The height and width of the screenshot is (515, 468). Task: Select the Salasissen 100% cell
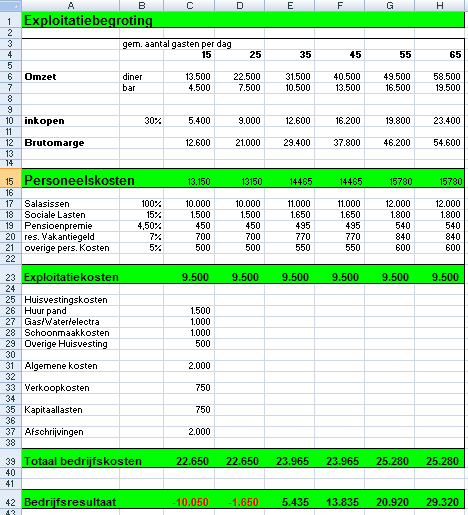[142, 203]
